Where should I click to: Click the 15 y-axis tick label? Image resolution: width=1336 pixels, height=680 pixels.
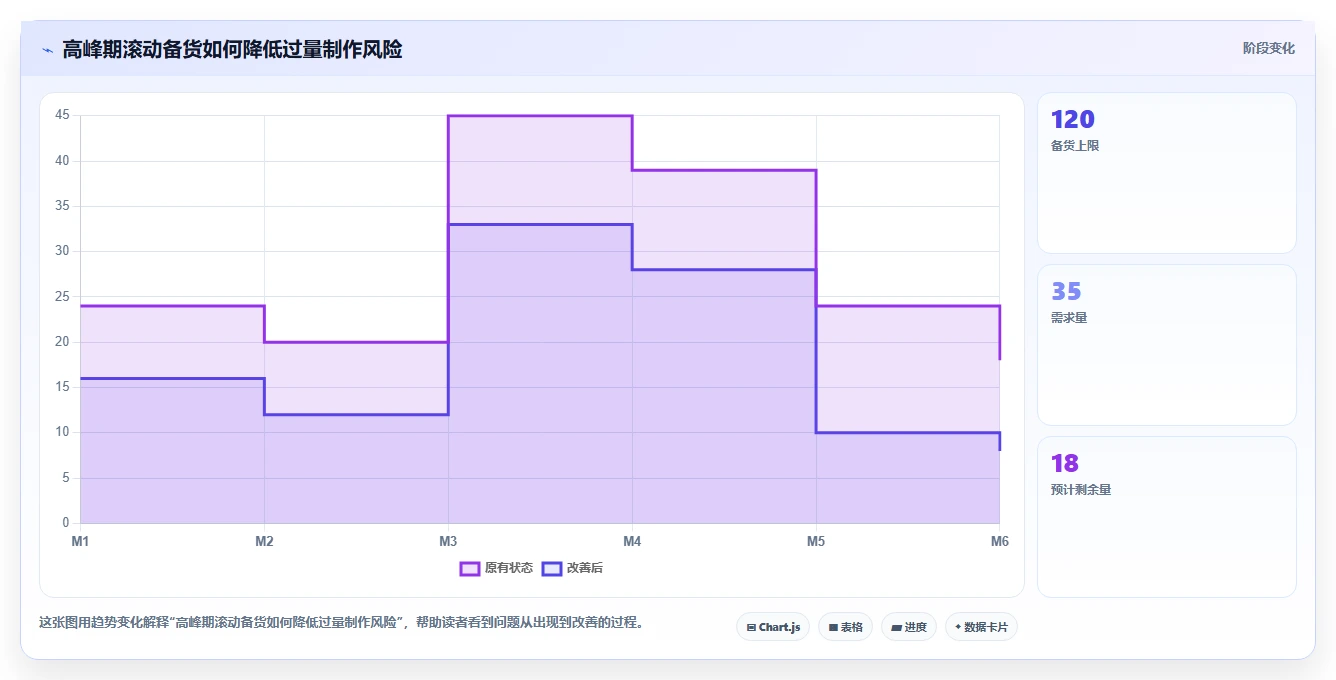[62, 387]
